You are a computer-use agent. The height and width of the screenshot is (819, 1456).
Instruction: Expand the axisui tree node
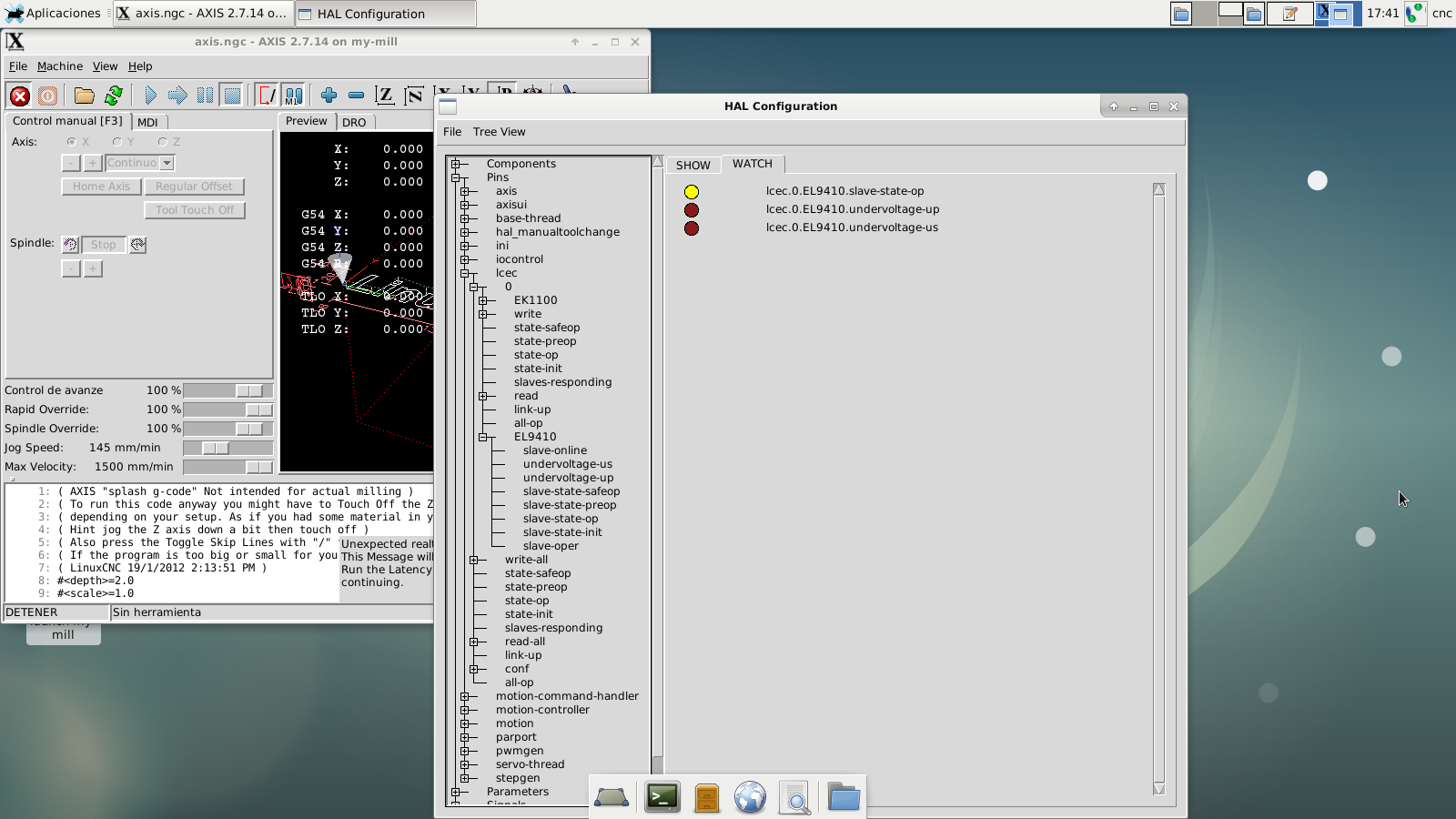[x=465, y=205]
